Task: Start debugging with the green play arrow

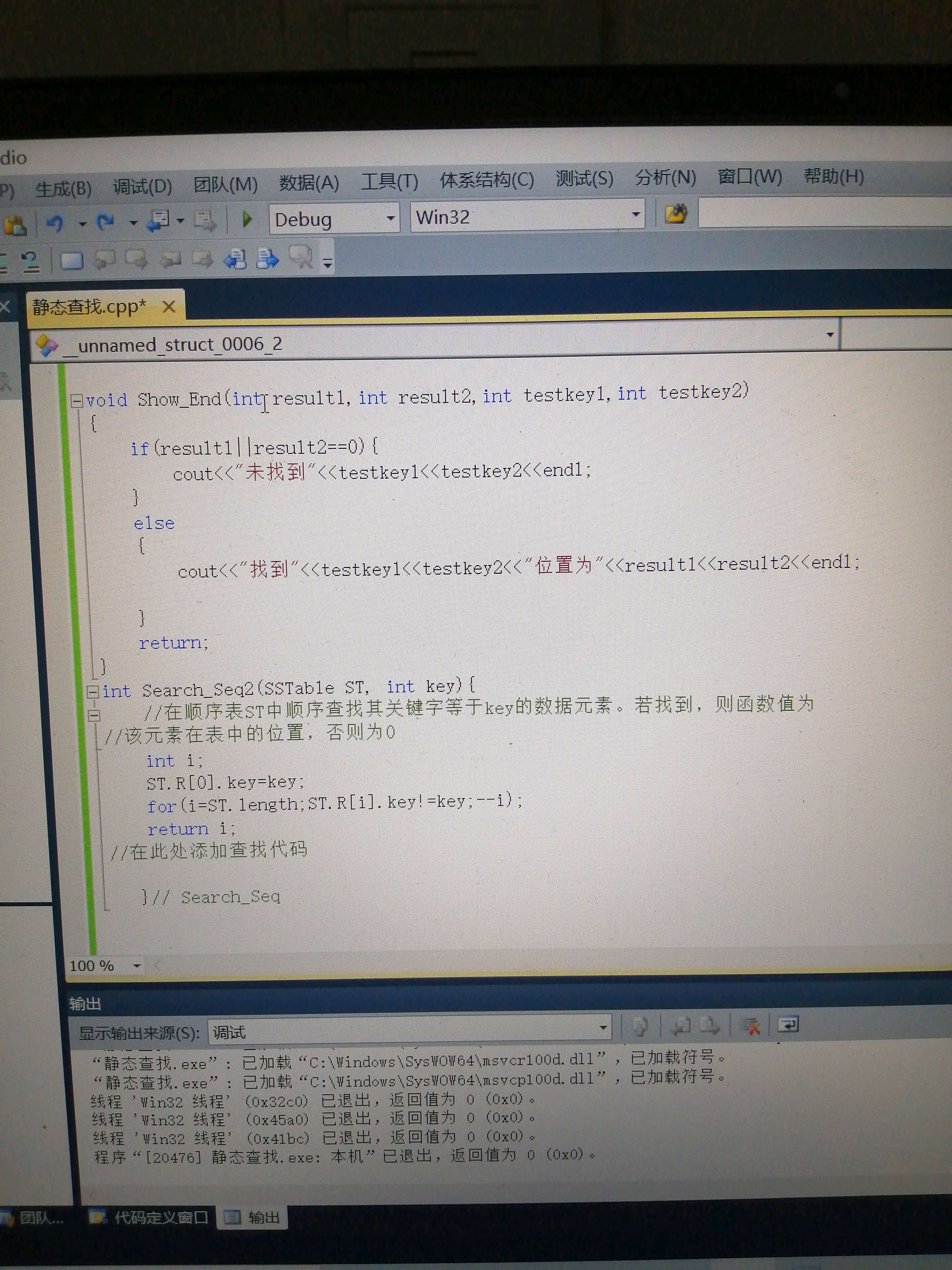Action: coord(247,219)
